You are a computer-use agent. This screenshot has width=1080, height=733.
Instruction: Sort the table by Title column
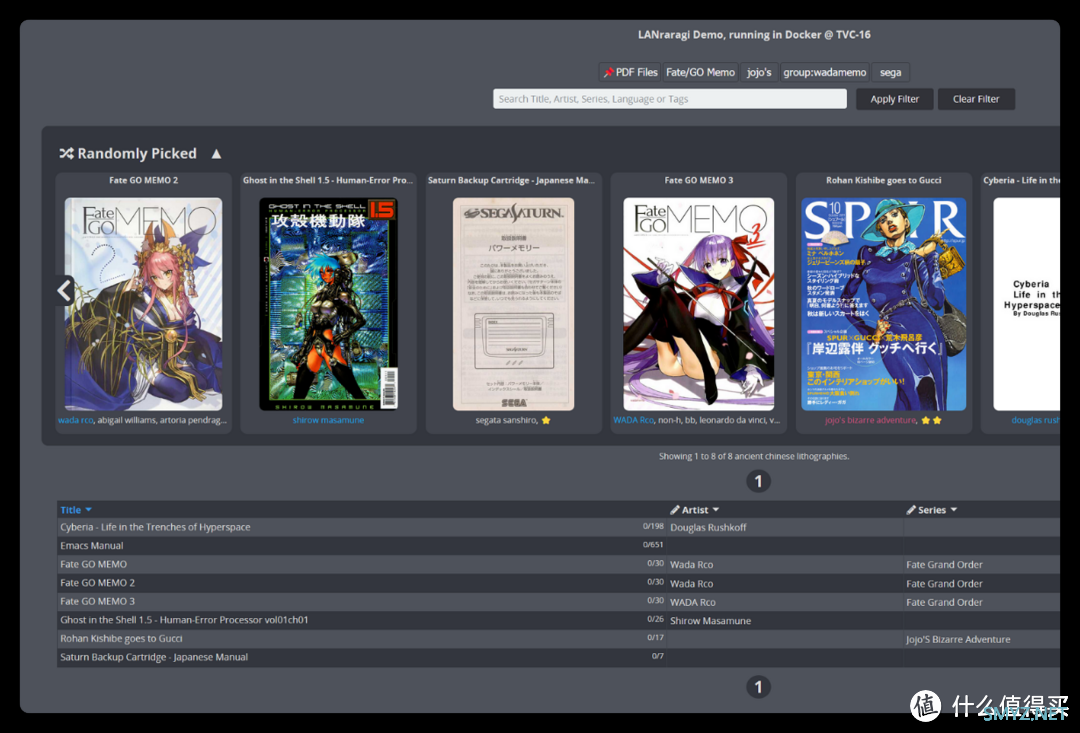(76, 510)
